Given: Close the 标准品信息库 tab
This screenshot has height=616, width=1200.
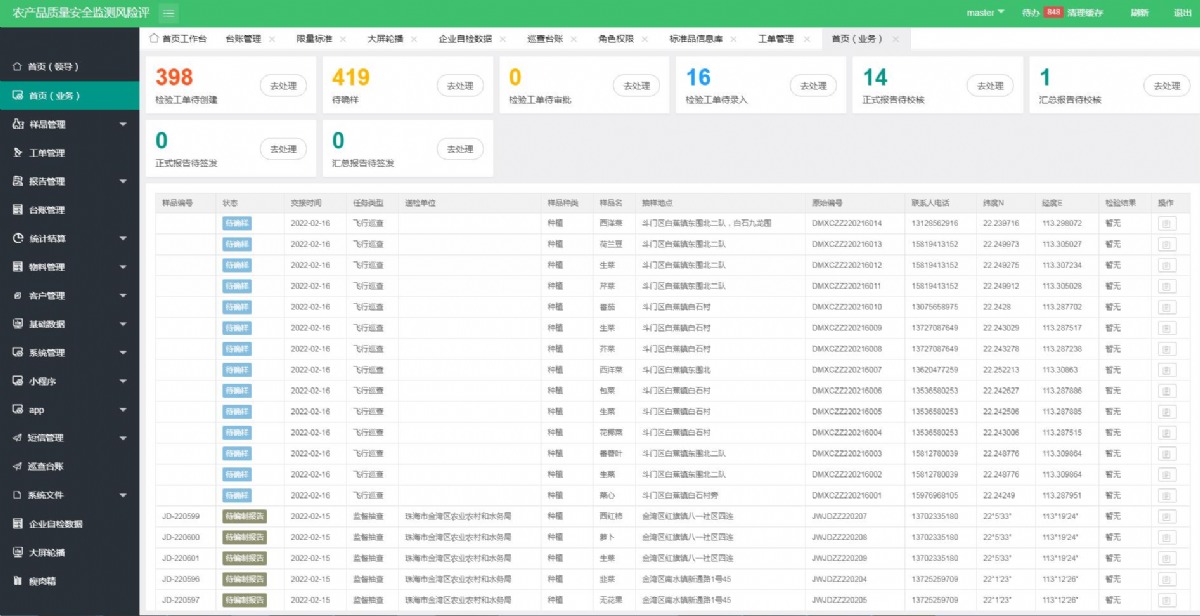Looking at the screenshot, I should point(733,39).
